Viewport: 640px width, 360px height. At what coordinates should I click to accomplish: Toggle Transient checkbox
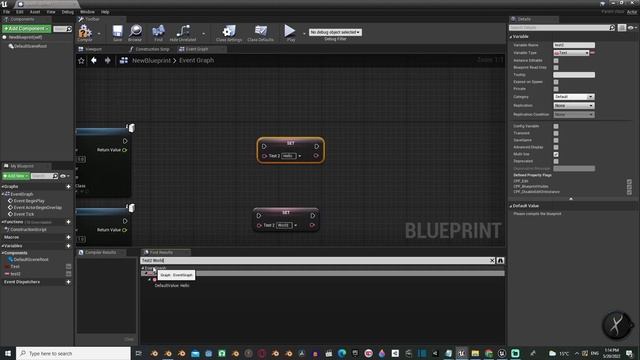556,133
